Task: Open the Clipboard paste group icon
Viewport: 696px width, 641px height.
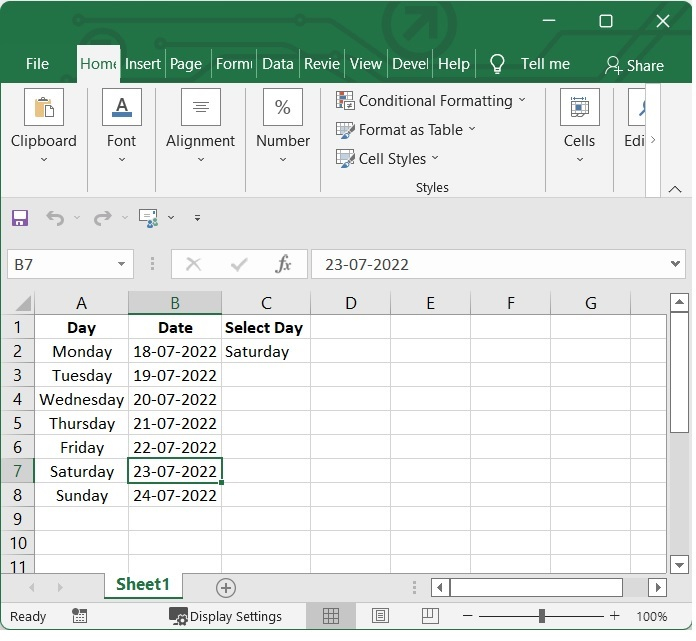Action: click(43, 108)
